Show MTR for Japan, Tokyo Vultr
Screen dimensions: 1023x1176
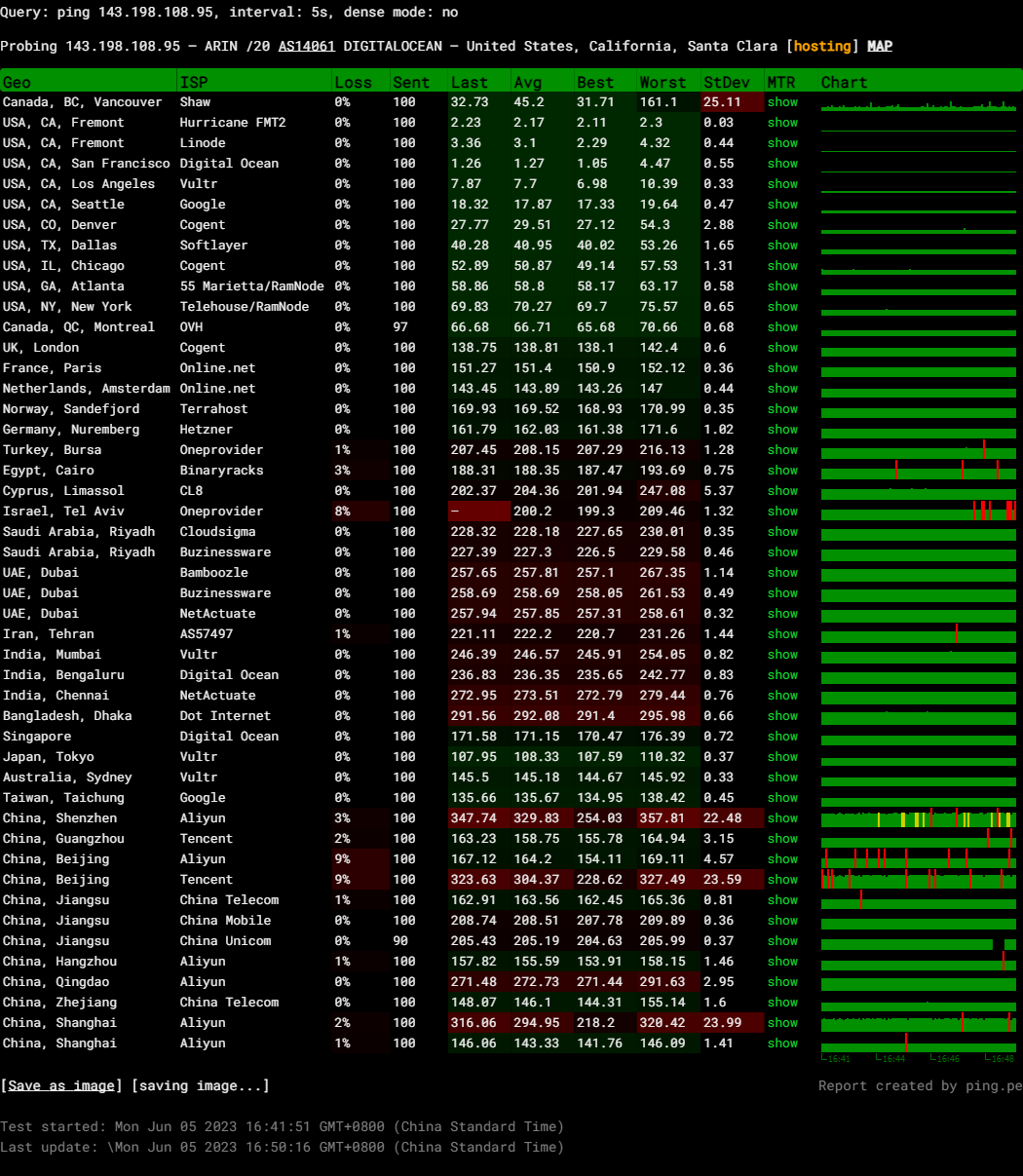[x=782, y=756]
